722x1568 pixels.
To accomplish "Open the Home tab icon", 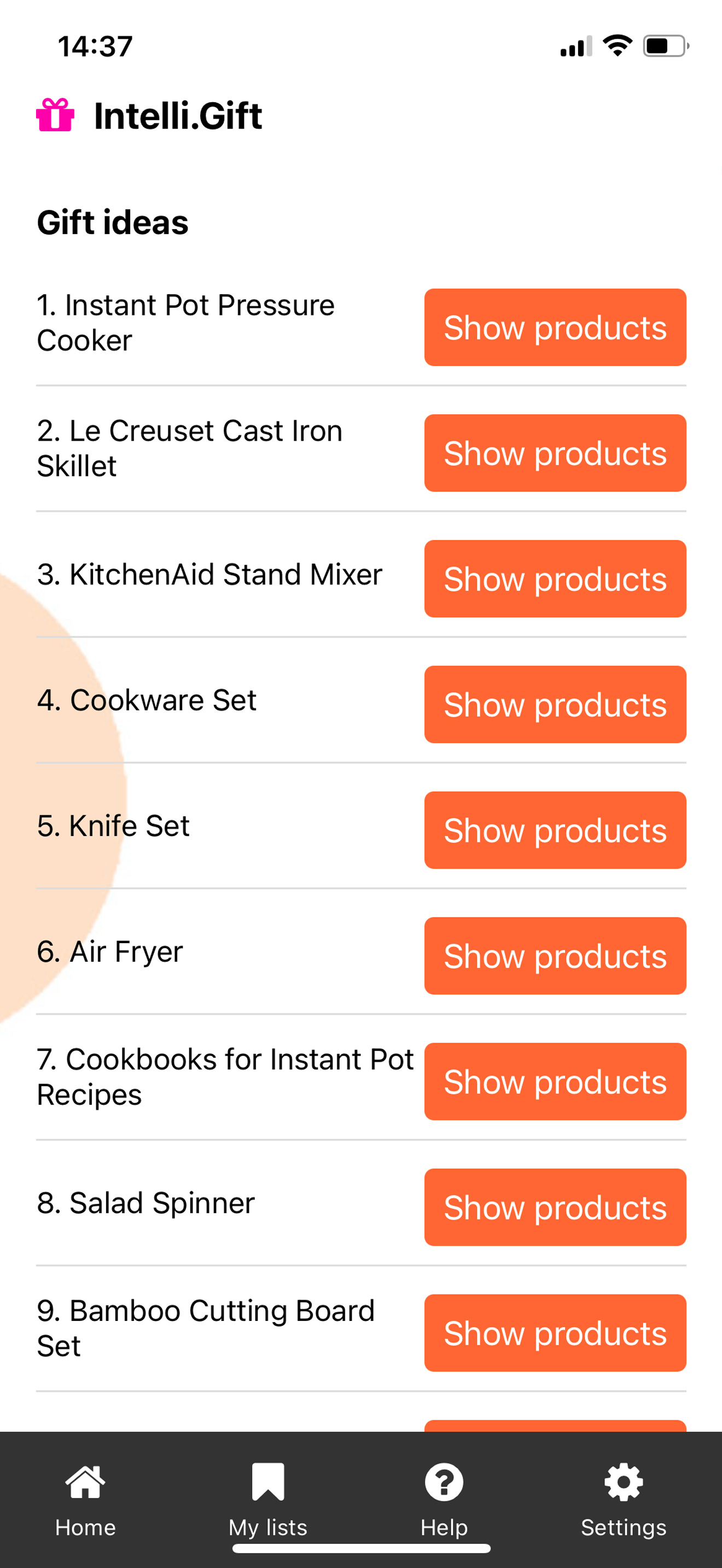I will [85, 1482].
